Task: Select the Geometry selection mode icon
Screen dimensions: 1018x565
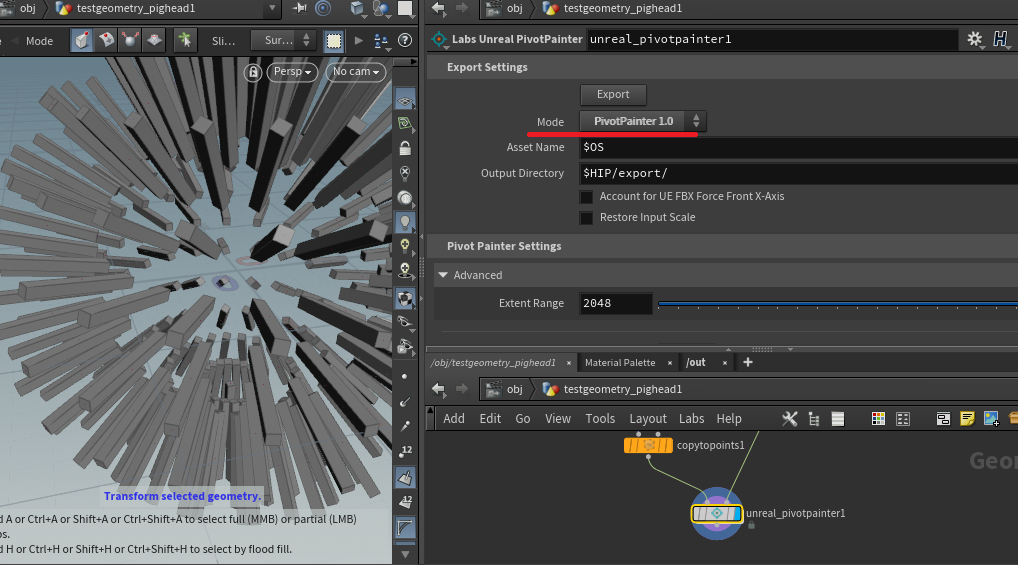Action: point(106,40)
